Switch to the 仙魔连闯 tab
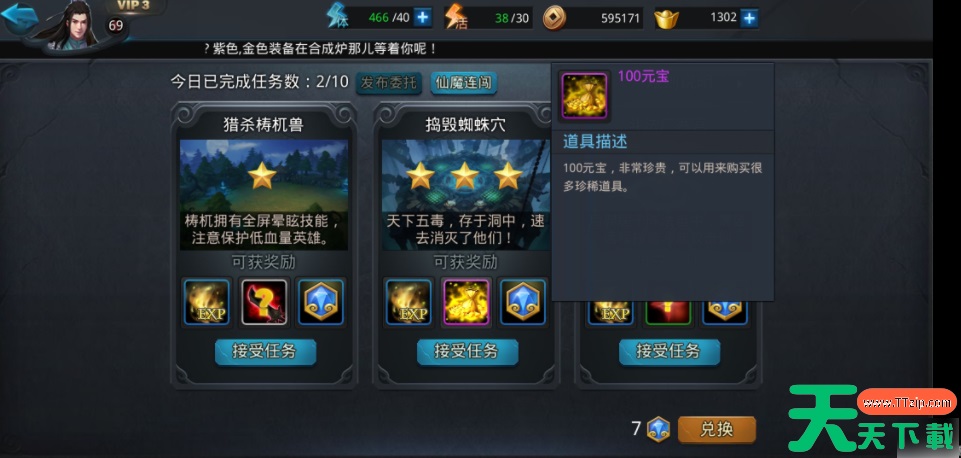961x458 pixels. pos(464,83)
